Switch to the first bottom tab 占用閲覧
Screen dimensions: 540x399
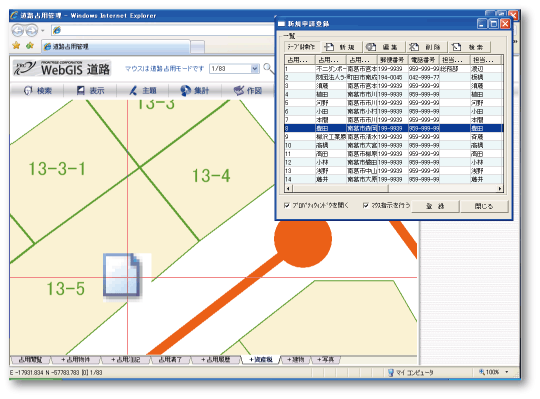pyautogui.click(x=30, y=360)
